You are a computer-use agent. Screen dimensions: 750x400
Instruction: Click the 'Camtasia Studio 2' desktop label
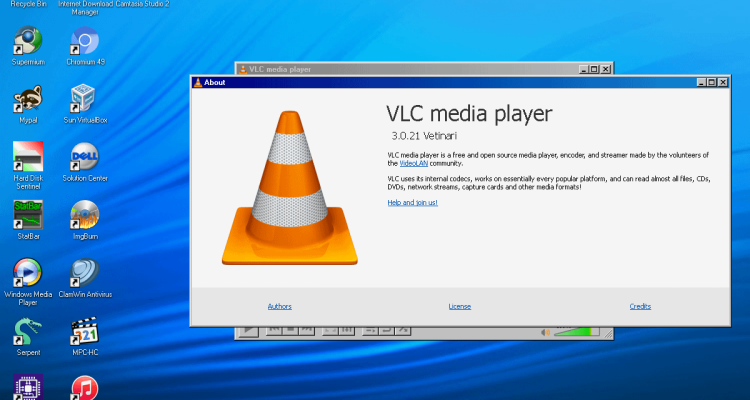tap(143, 4)
